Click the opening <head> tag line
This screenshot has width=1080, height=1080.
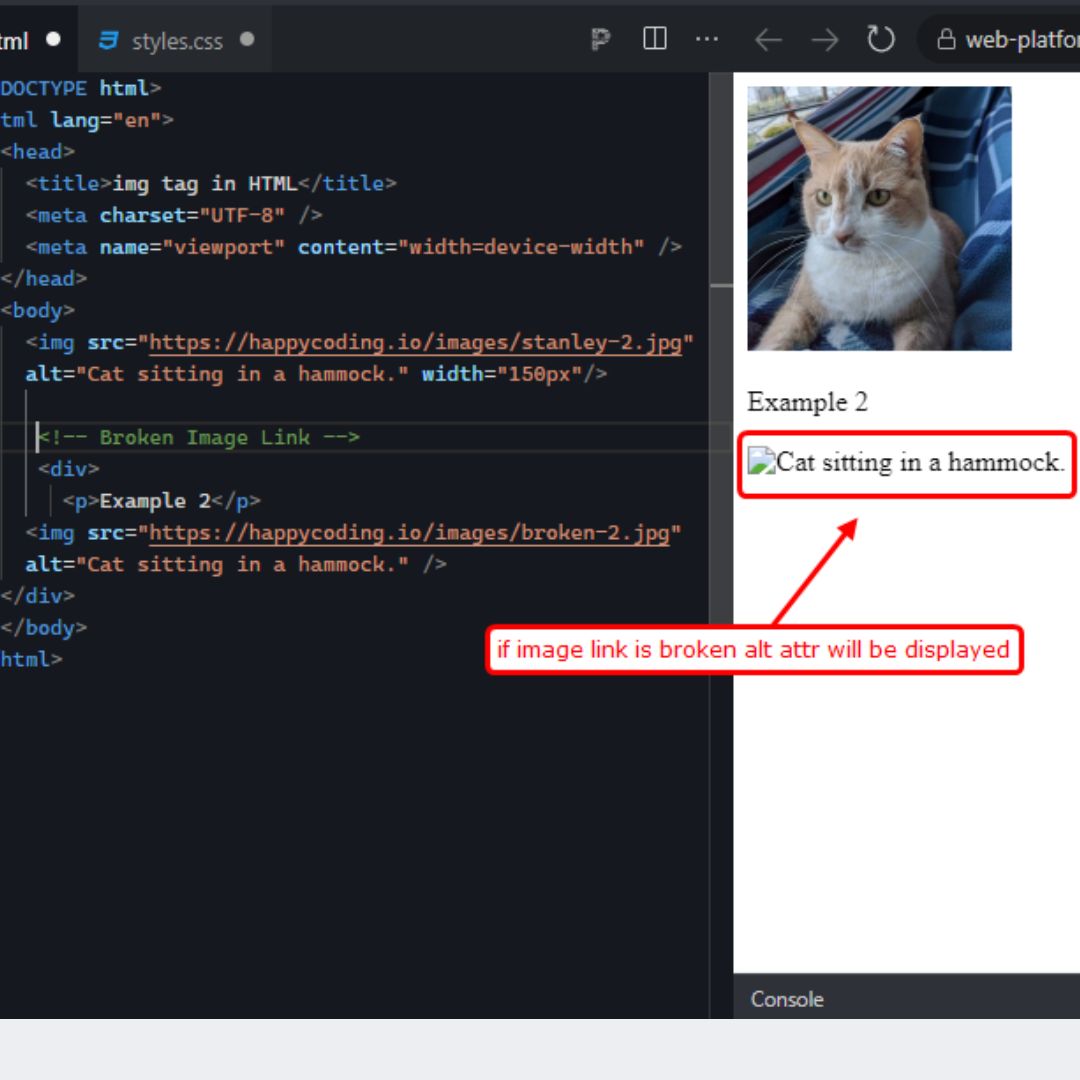coord(38,152)
